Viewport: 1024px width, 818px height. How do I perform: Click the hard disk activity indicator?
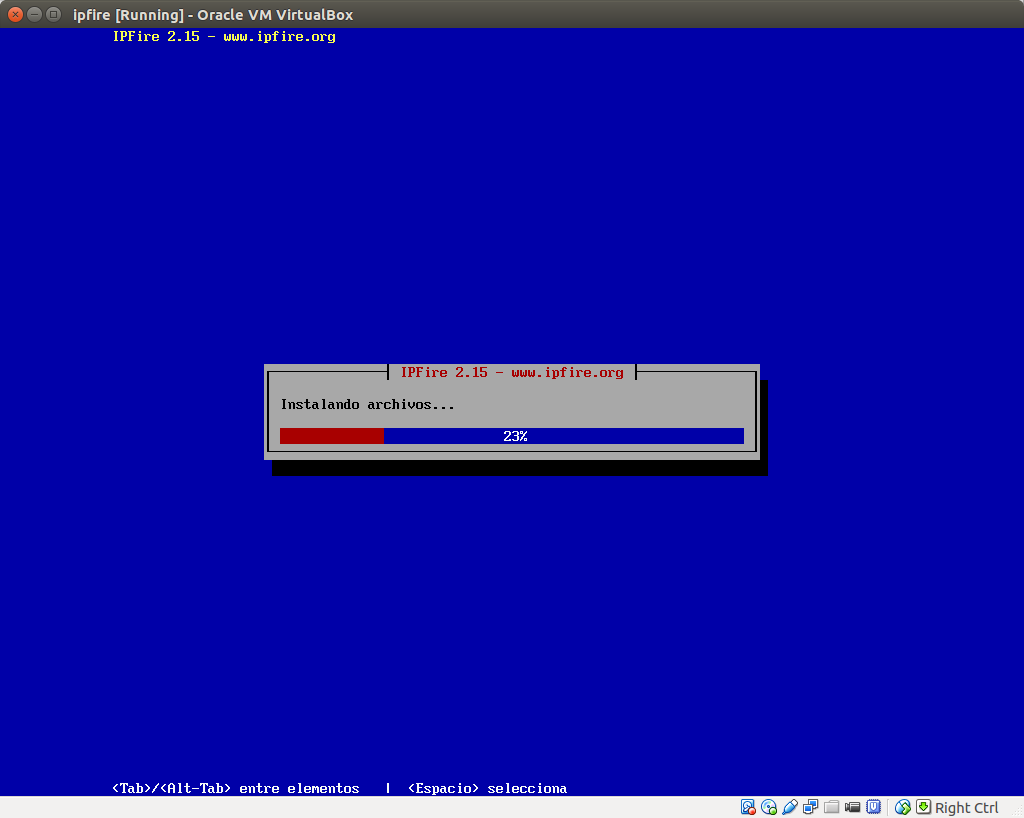click(x=747, y=806)
